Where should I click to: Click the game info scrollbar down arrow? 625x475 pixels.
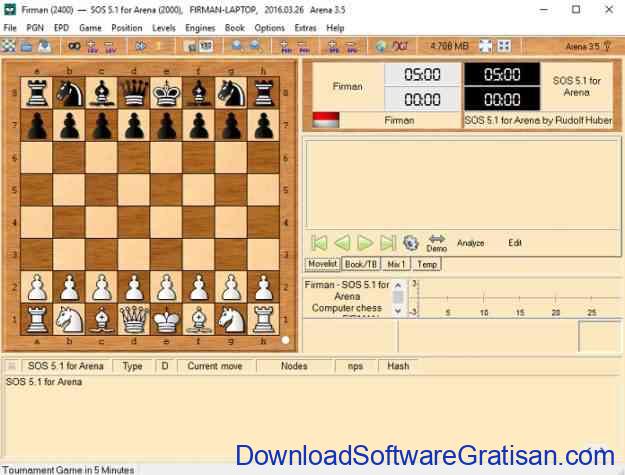point(398,310)
